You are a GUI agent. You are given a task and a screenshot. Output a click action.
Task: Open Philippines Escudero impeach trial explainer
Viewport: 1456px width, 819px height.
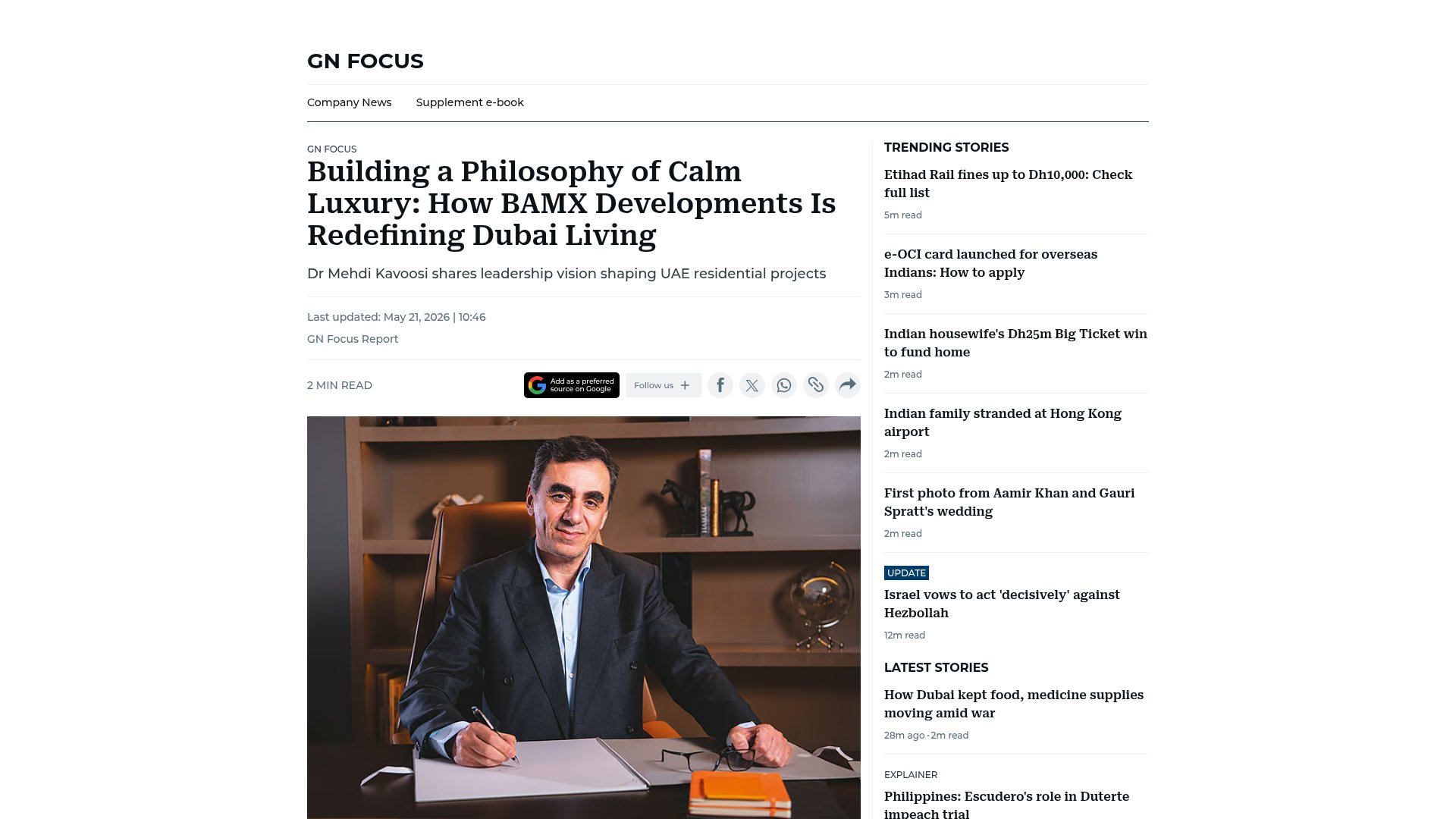click(1006, 804)
